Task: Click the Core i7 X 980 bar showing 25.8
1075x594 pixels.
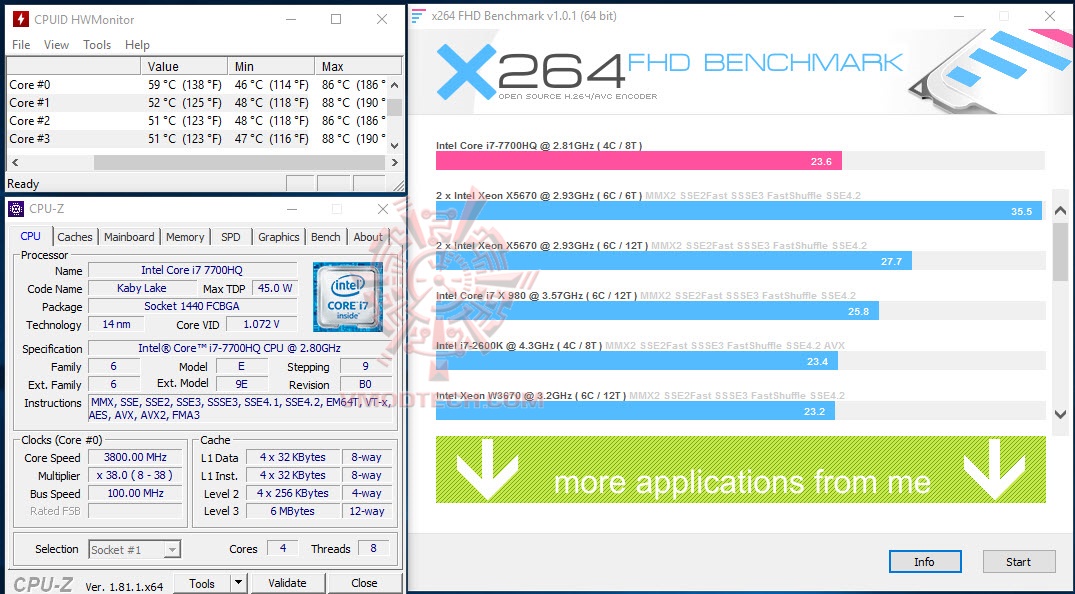Action: (657, 311)
